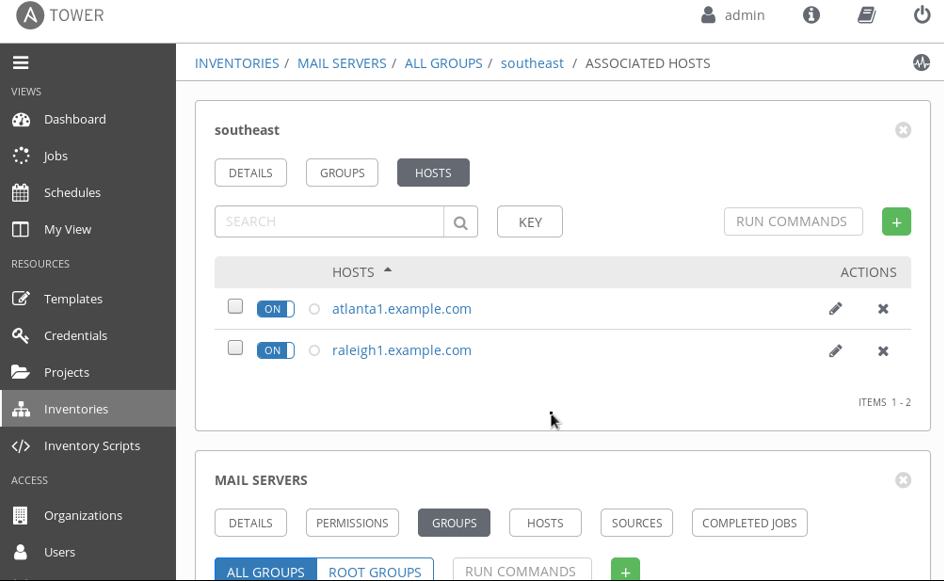
Task: Switch to southeast DETAILS tab
Action: [x=250, y=173]
